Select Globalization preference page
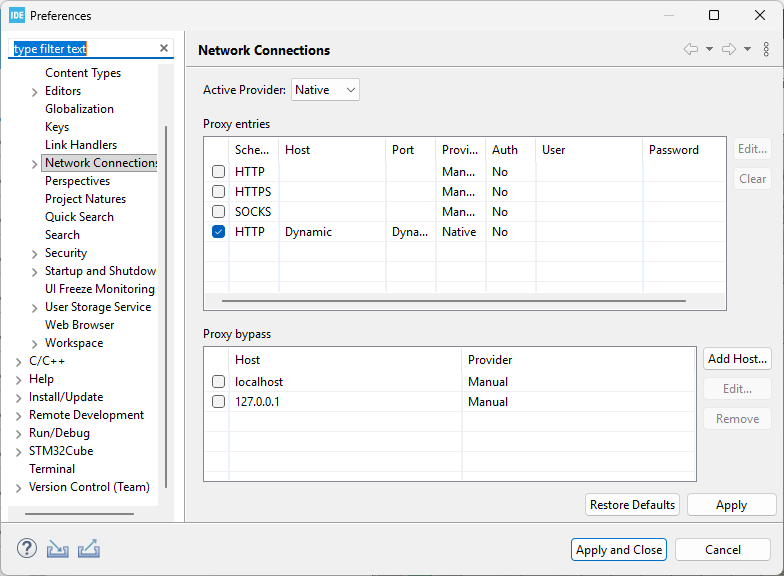This screenshot has height=576, width=784. click(x=80, y=109)
